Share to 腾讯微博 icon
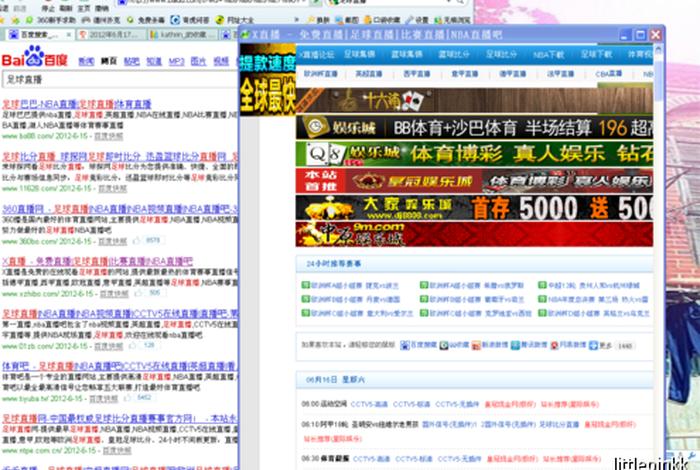The height and width of the screenshot is (470, 700). (x=515, y=345)
